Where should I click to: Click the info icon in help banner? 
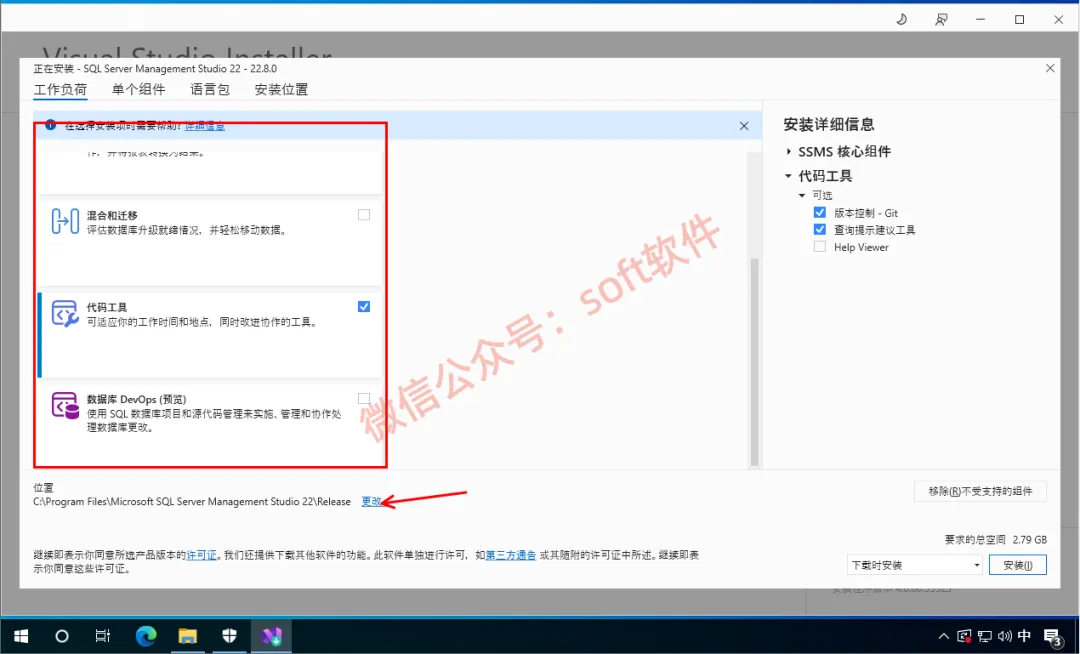pos(50,125)
